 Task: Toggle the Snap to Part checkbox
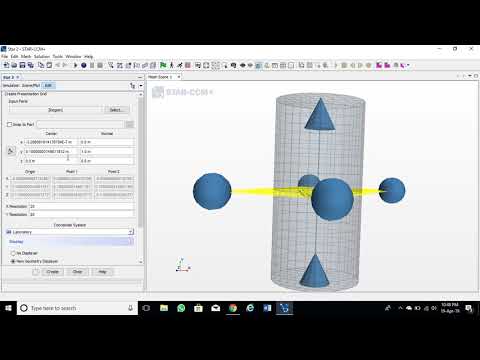coord(9,124)
